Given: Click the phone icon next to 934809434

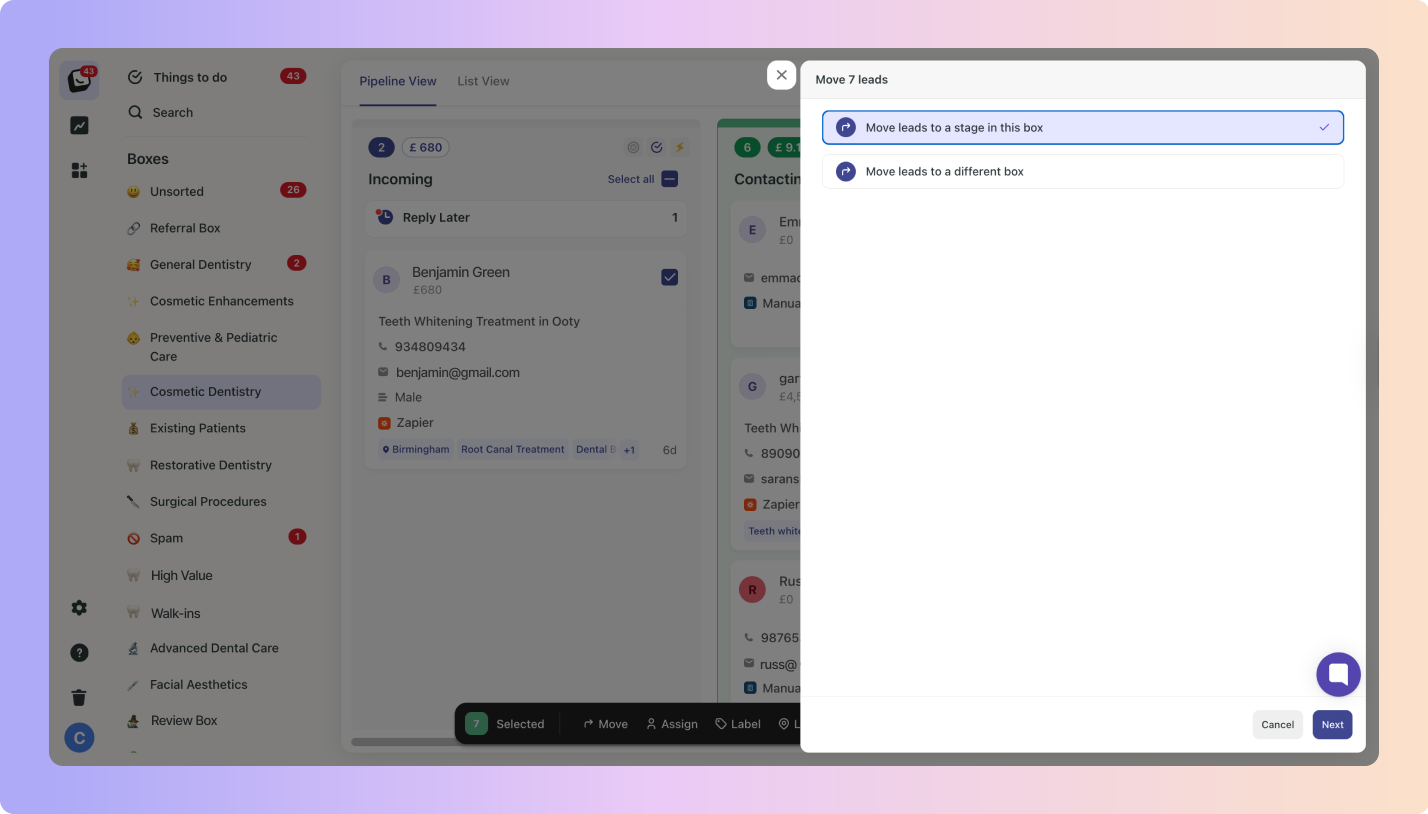Looking at the screenshot, I should point(383,347).
